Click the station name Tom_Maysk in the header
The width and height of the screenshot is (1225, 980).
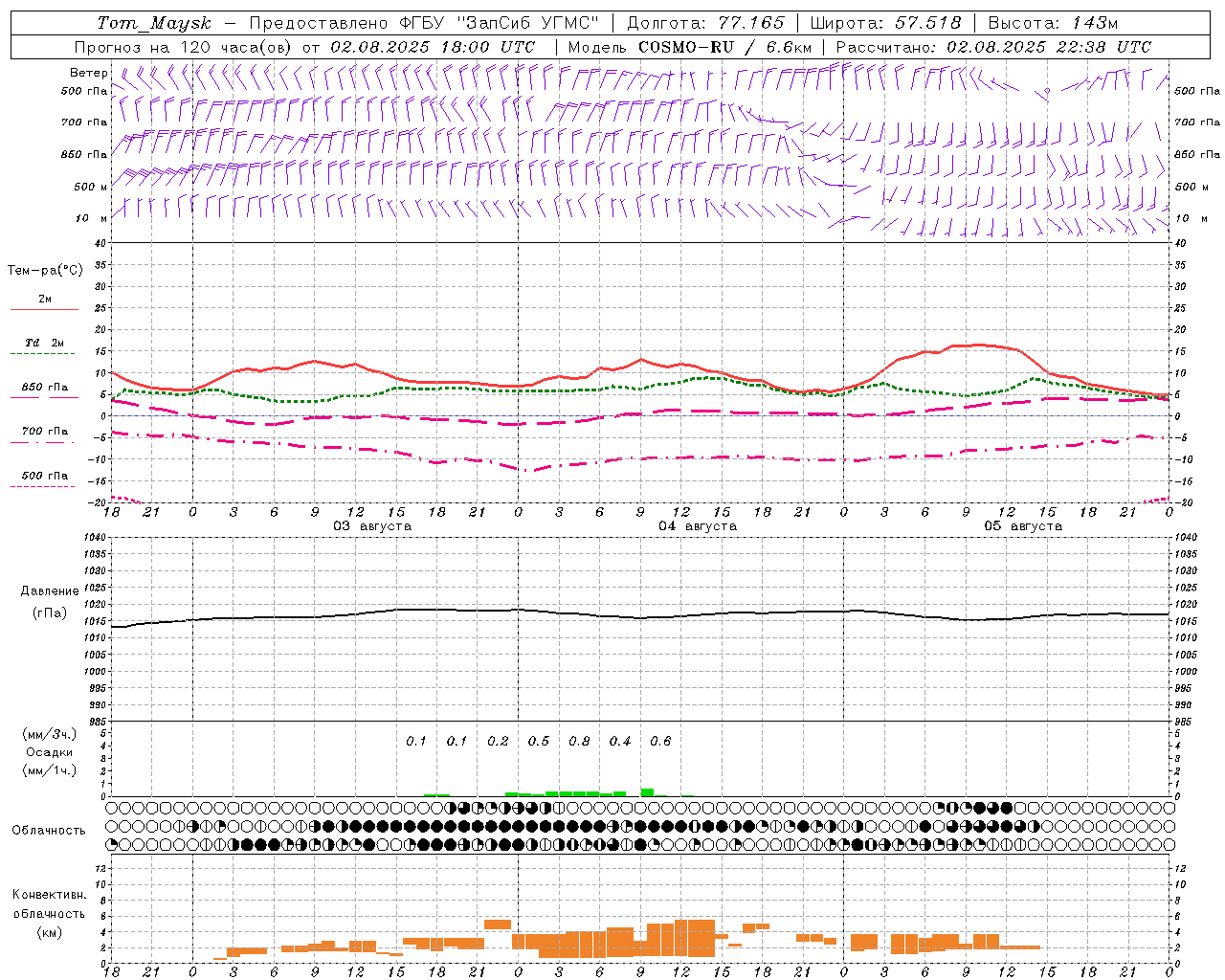(x=154, y=24)
